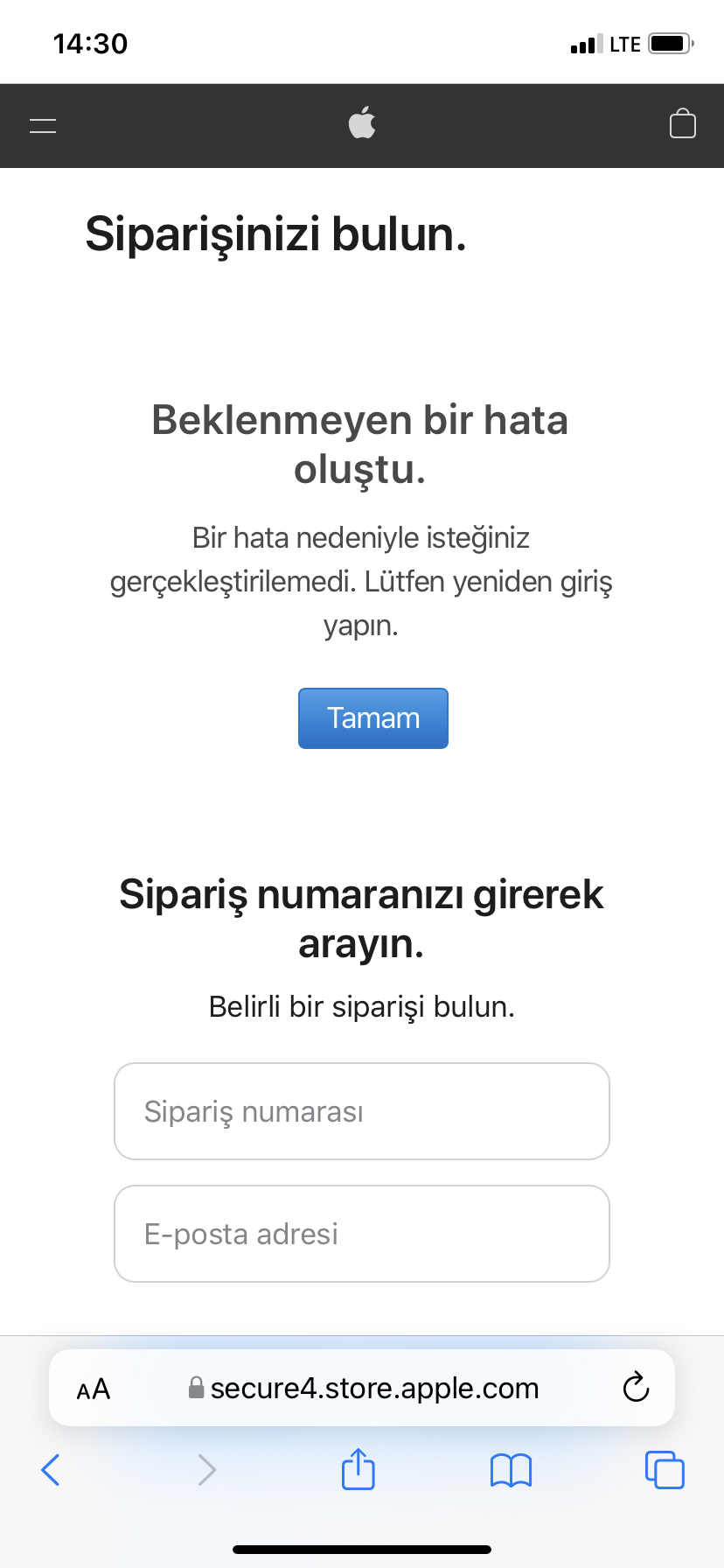The height and width of the screenshot is (1568, 724).
Task: Tap the 14:30 clock in status bar
Action: pos(91,44)
